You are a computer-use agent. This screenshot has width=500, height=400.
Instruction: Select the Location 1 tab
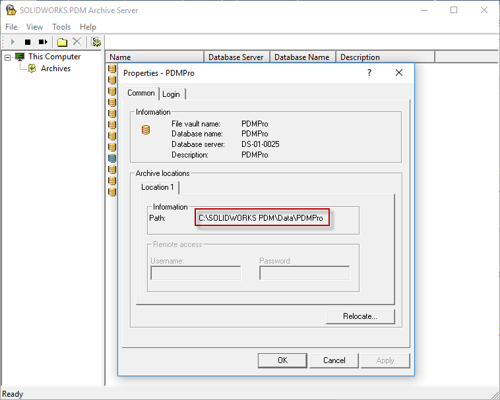(x=157, y=187)
